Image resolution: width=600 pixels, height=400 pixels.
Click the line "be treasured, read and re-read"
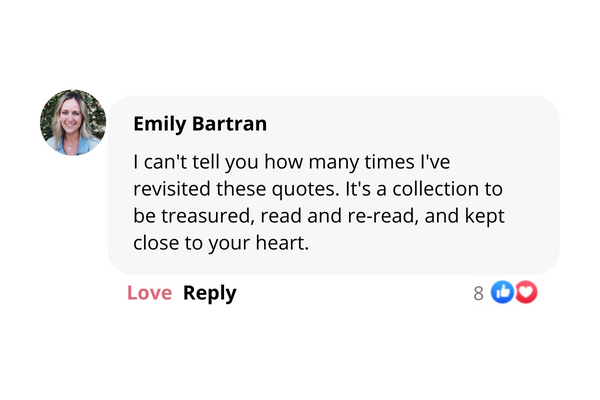[x=276, y=216]
